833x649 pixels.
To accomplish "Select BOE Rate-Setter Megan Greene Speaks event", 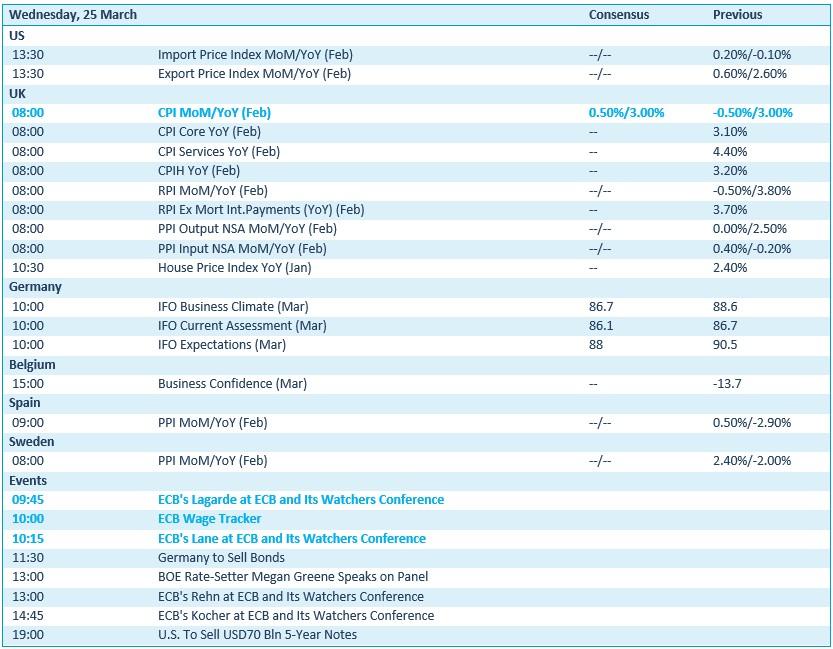I will pyautogui.click(x=292, y=577).
